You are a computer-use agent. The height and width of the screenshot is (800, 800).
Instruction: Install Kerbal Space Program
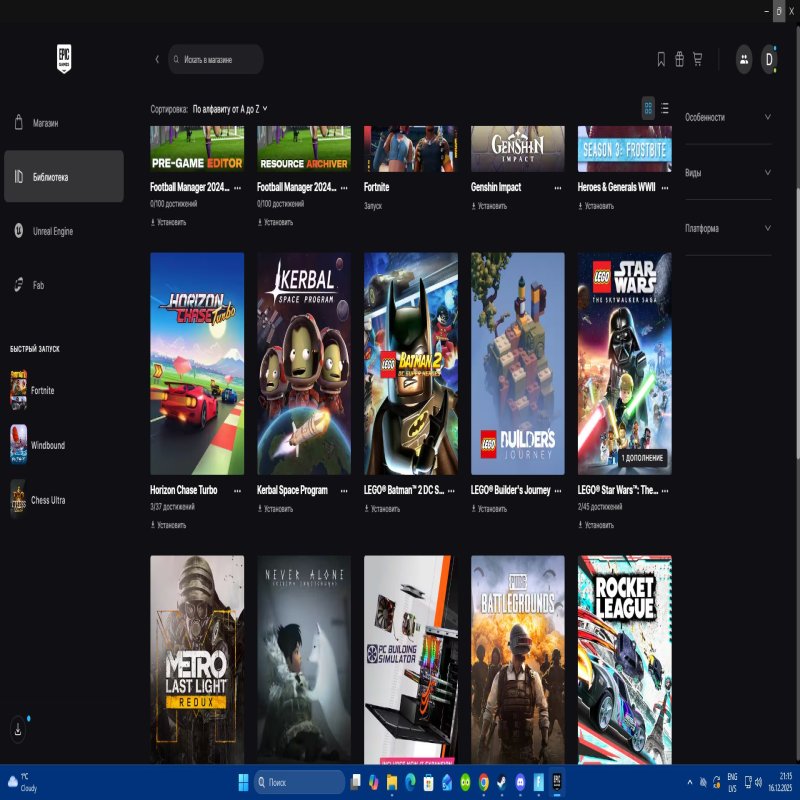[x=279, y=509]
